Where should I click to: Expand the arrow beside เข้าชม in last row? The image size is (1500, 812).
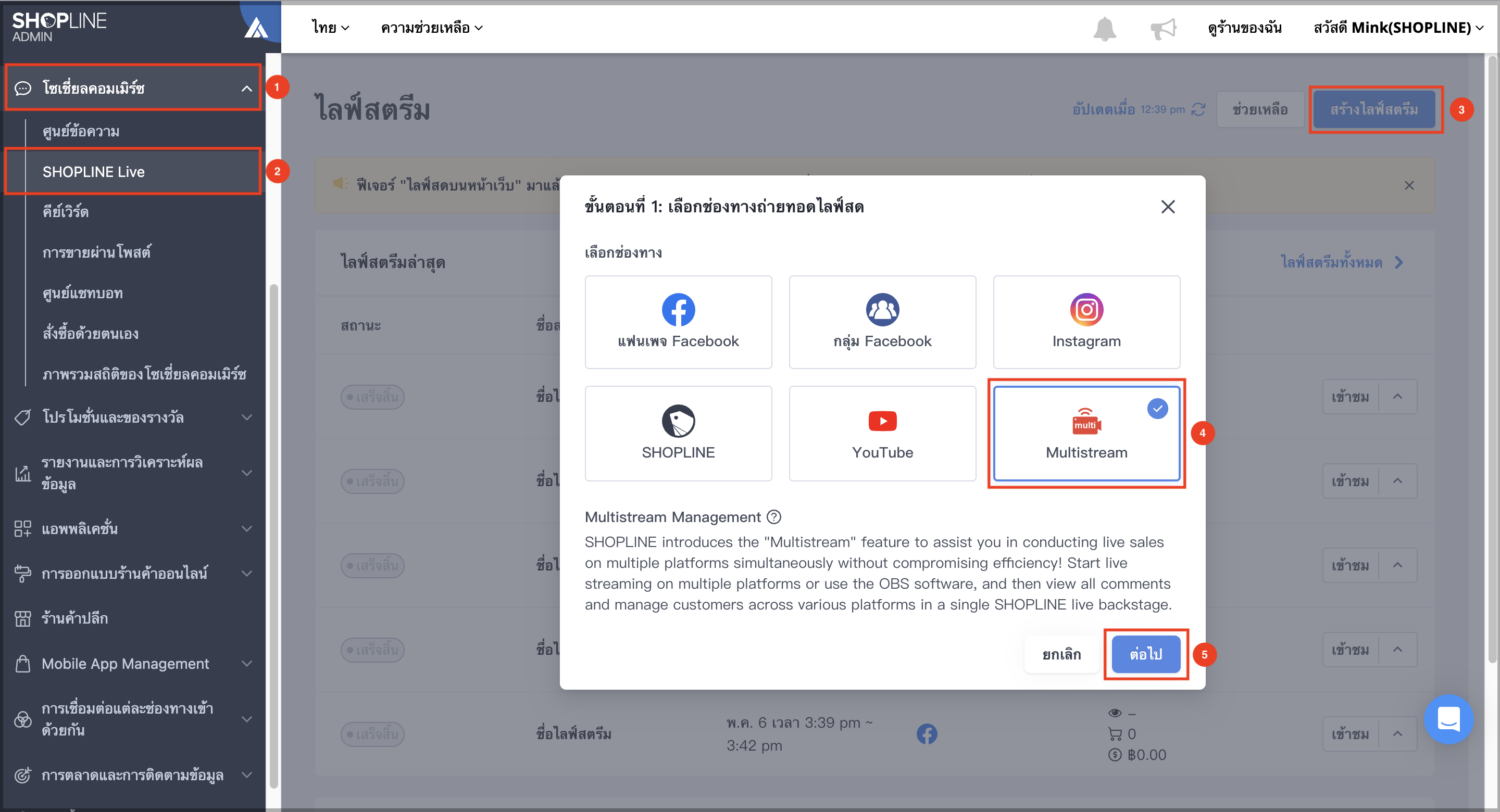pos(1397,733)
